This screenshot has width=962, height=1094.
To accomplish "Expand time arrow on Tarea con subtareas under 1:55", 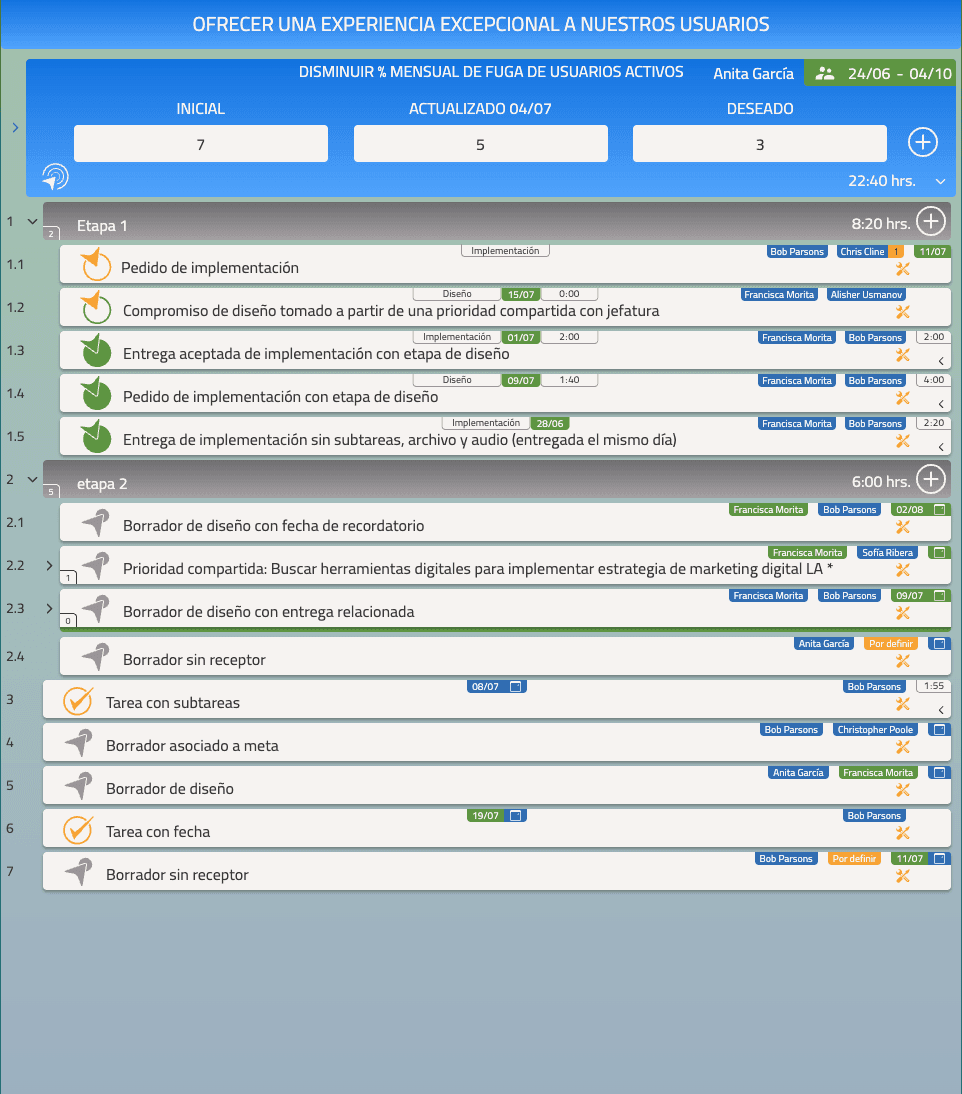I will coord(941,710).
